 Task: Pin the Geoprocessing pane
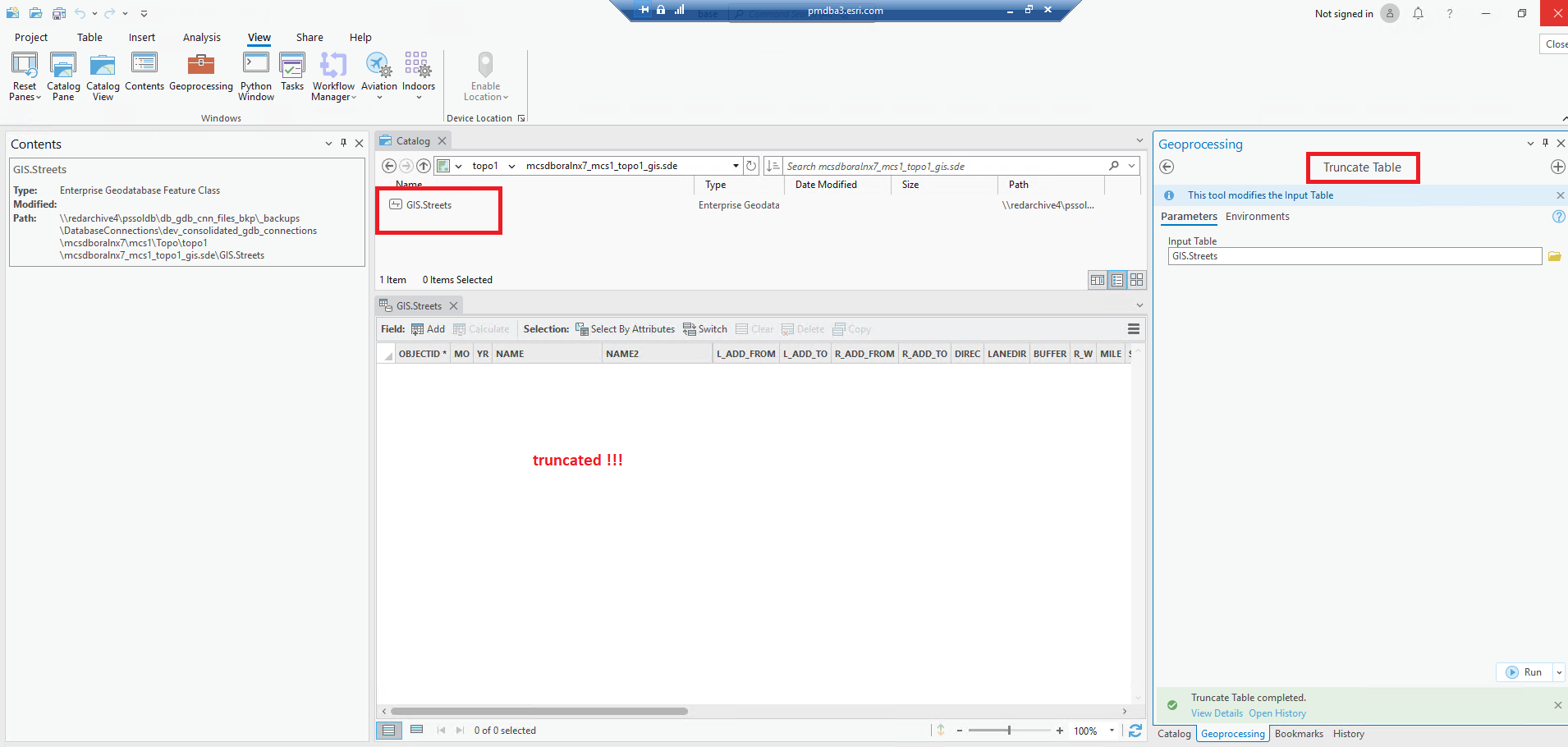tap(1544, 143)
